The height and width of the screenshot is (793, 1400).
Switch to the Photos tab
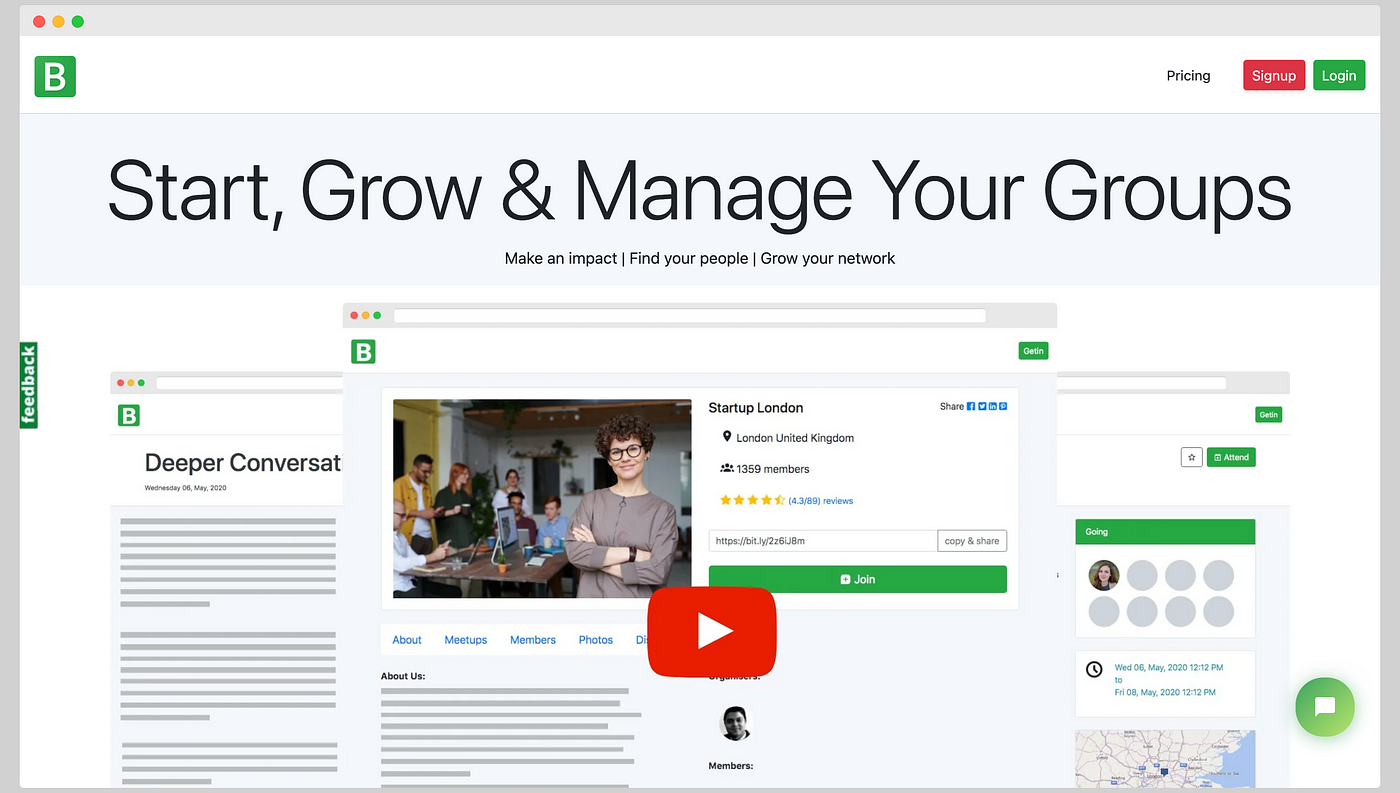point(596,640)
